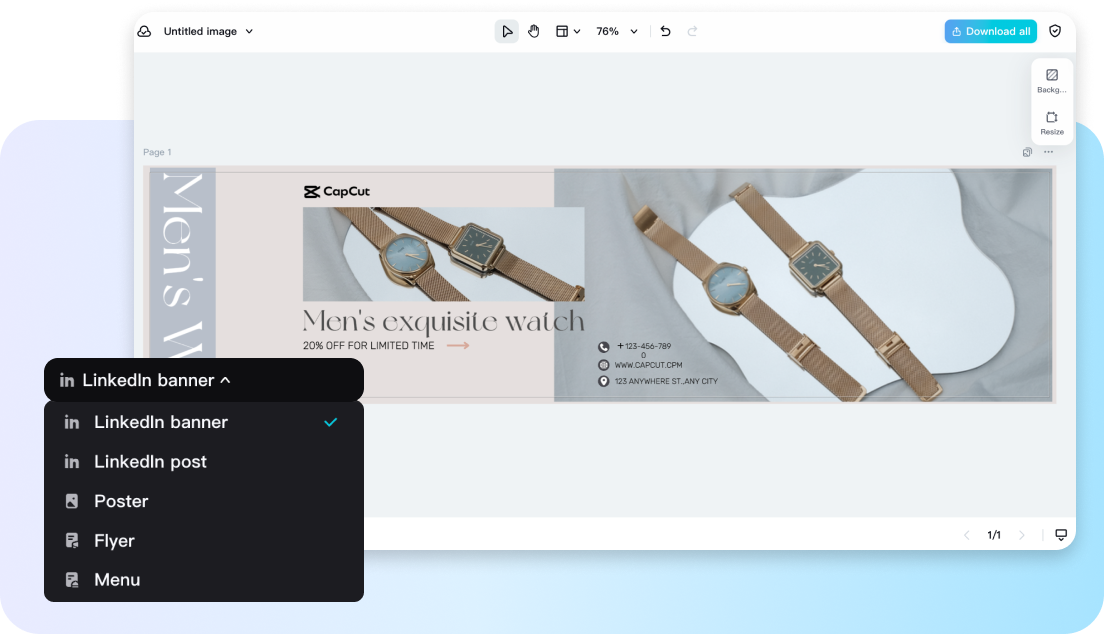
Task: Select the pointer select tool
Action: [507, 31]
